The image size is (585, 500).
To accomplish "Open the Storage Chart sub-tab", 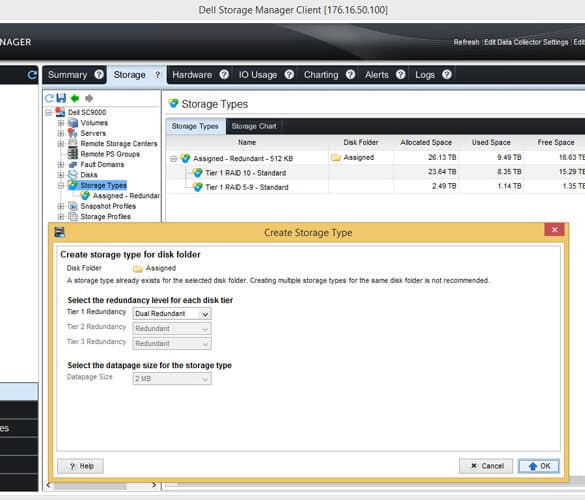I will click(254, 126).
